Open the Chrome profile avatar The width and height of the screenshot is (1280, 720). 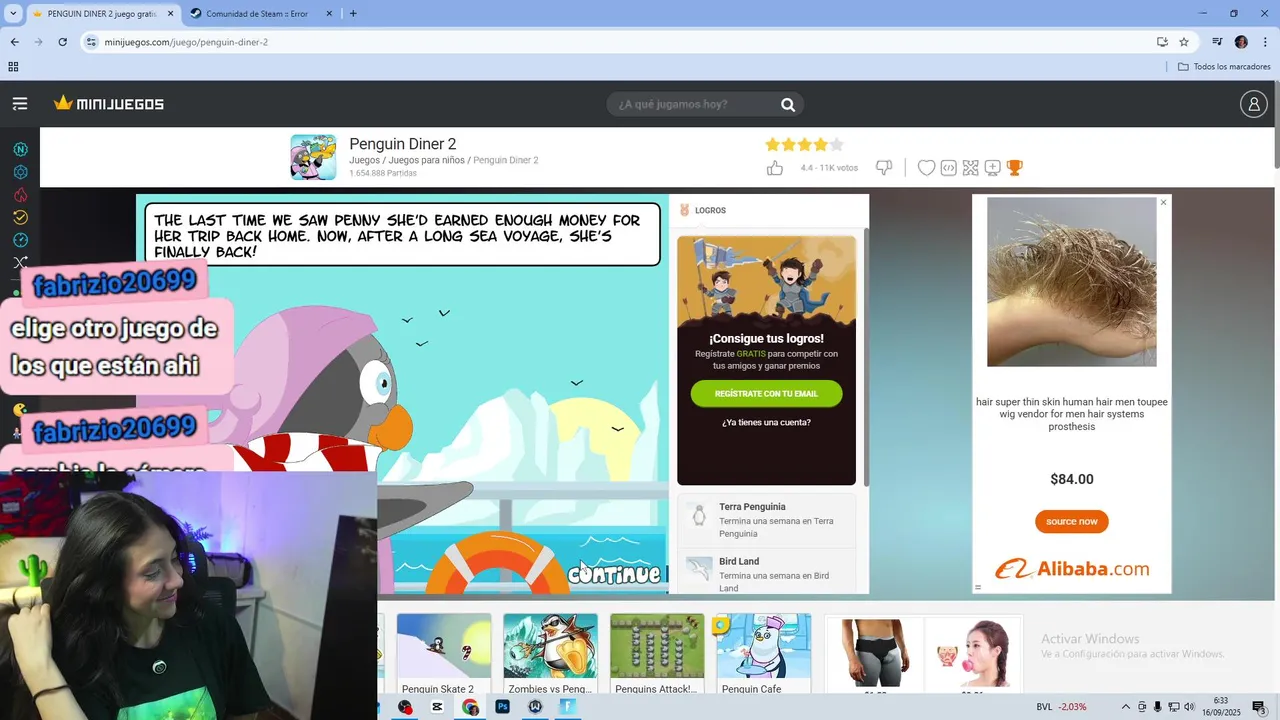coord(1241,42)
